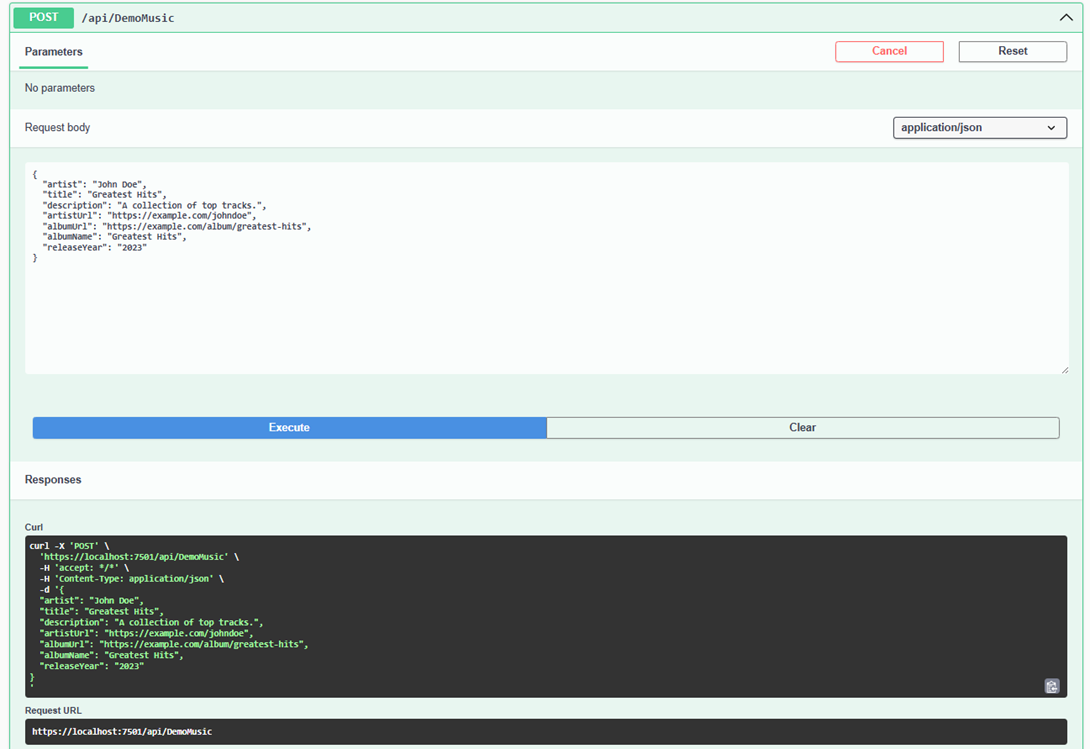Click the green POST method badge
1090x749 pixels.
[43, 18]
